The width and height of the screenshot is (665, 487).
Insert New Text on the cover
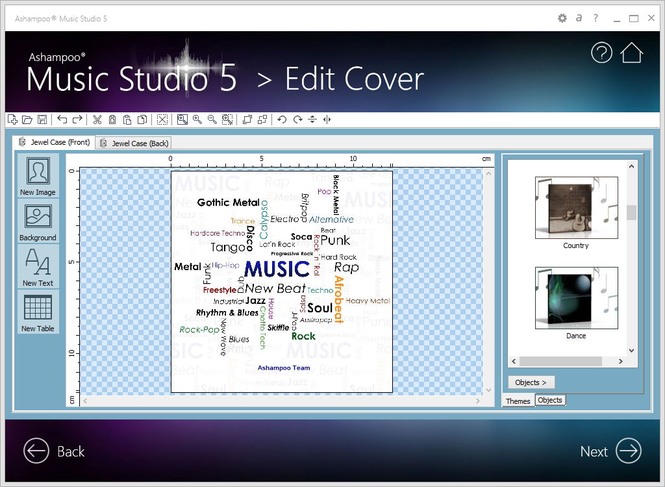(x=38, y=266)
